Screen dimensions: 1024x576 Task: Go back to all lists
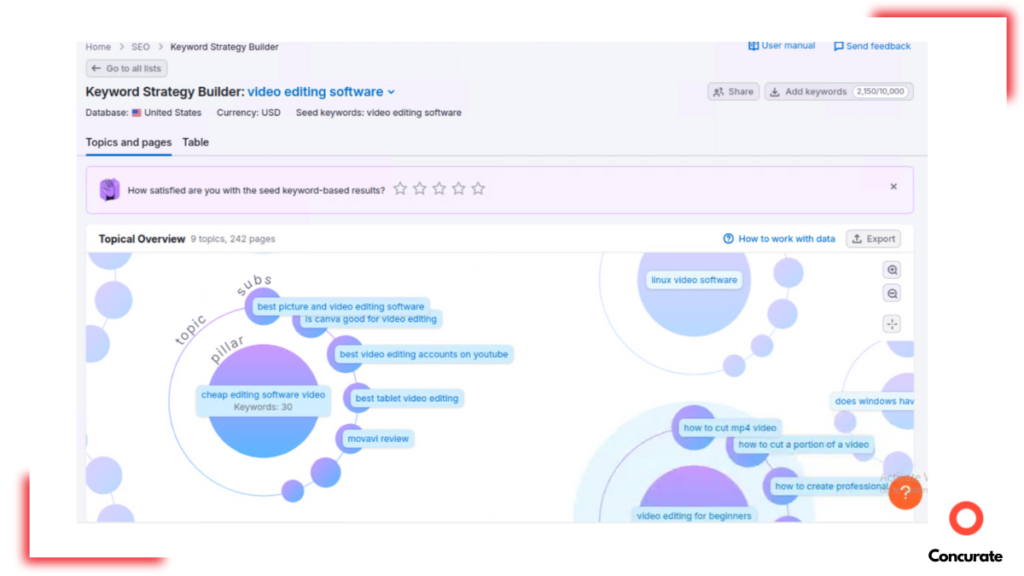pyautogui.click(x=126, y=69)
